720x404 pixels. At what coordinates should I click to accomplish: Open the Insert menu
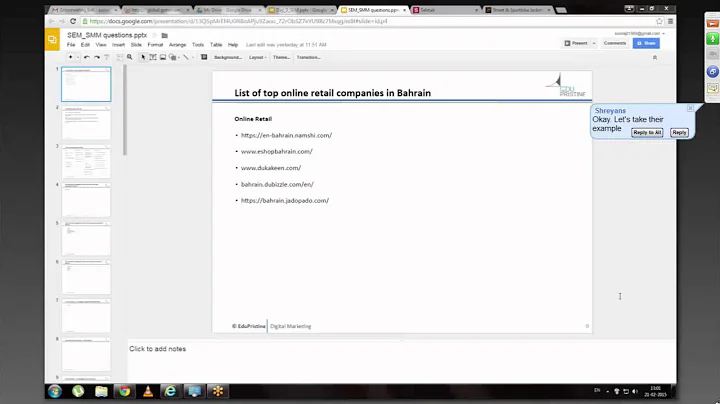point(118,45)
